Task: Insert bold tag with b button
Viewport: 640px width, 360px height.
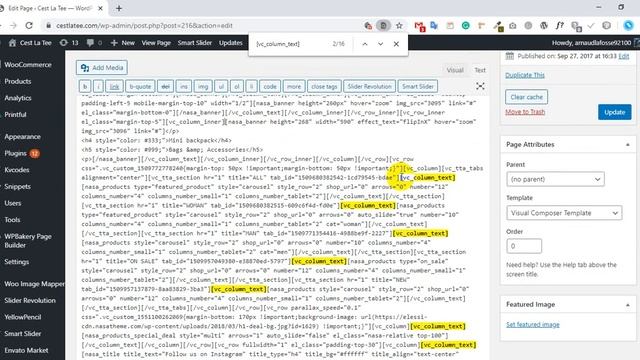Action: click(x=85, y=87)
